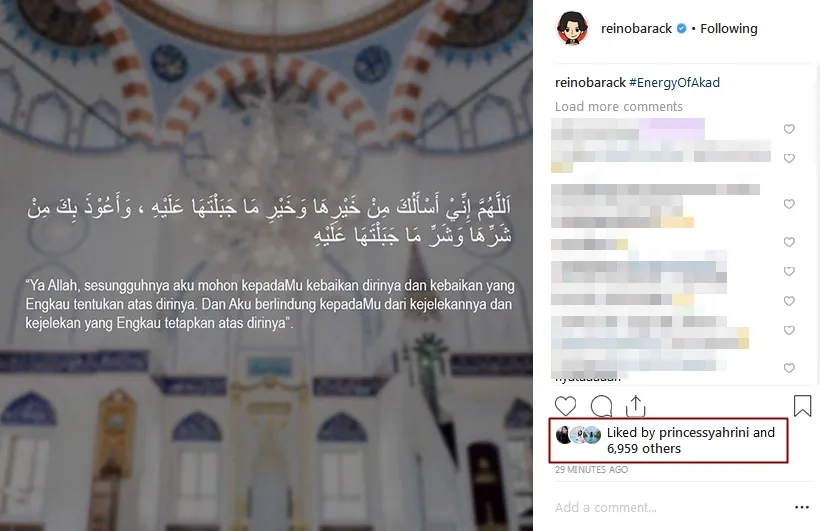Heart the fourth comment in the list
820x531 pixels.
(789, 242)
